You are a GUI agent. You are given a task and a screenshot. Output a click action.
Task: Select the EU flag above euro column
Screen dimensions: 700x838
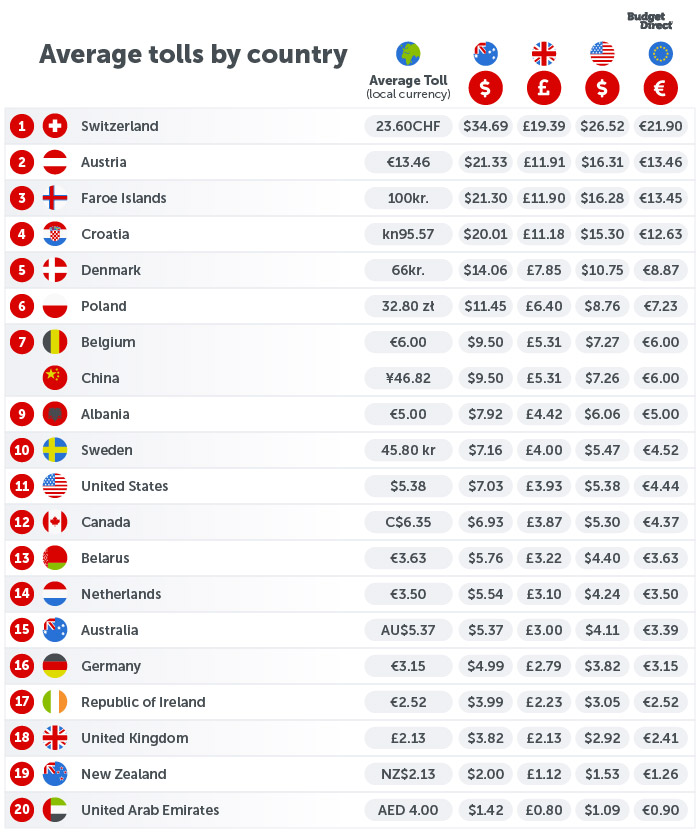pos(660,54)
